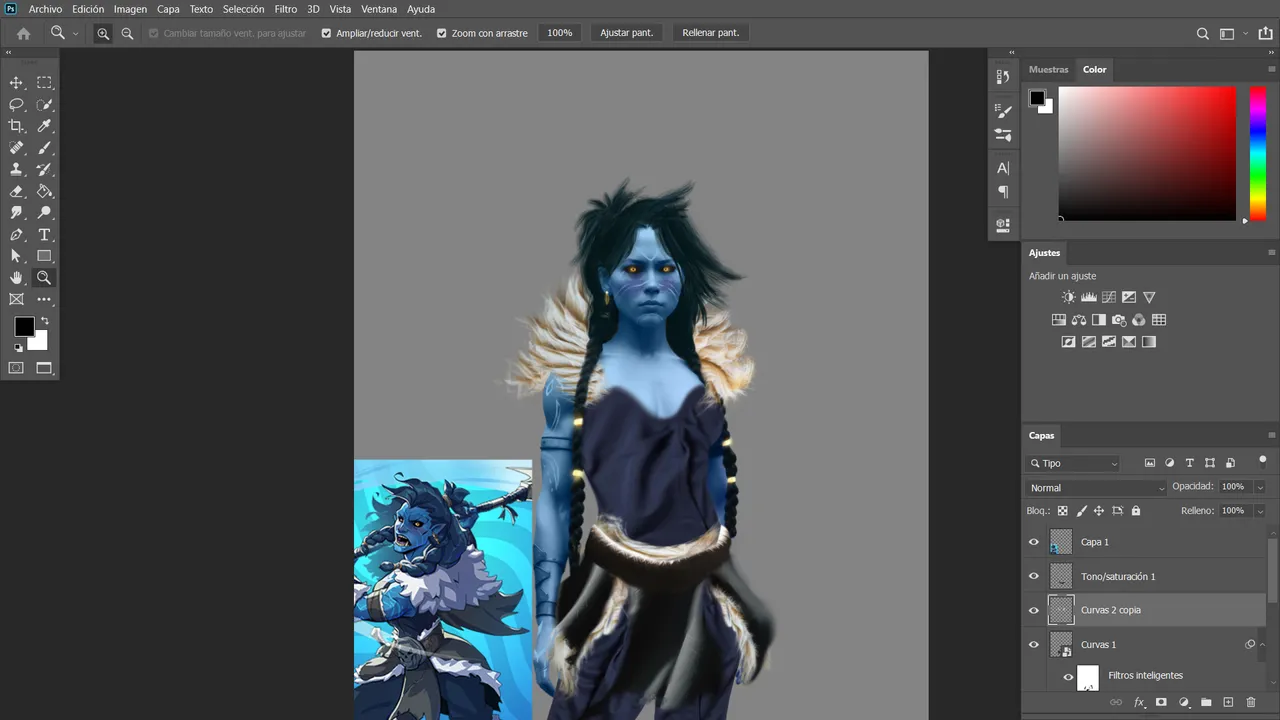Select the Pen tool
The height and width of the screenshot is (720, 1280).
(16, 235)
